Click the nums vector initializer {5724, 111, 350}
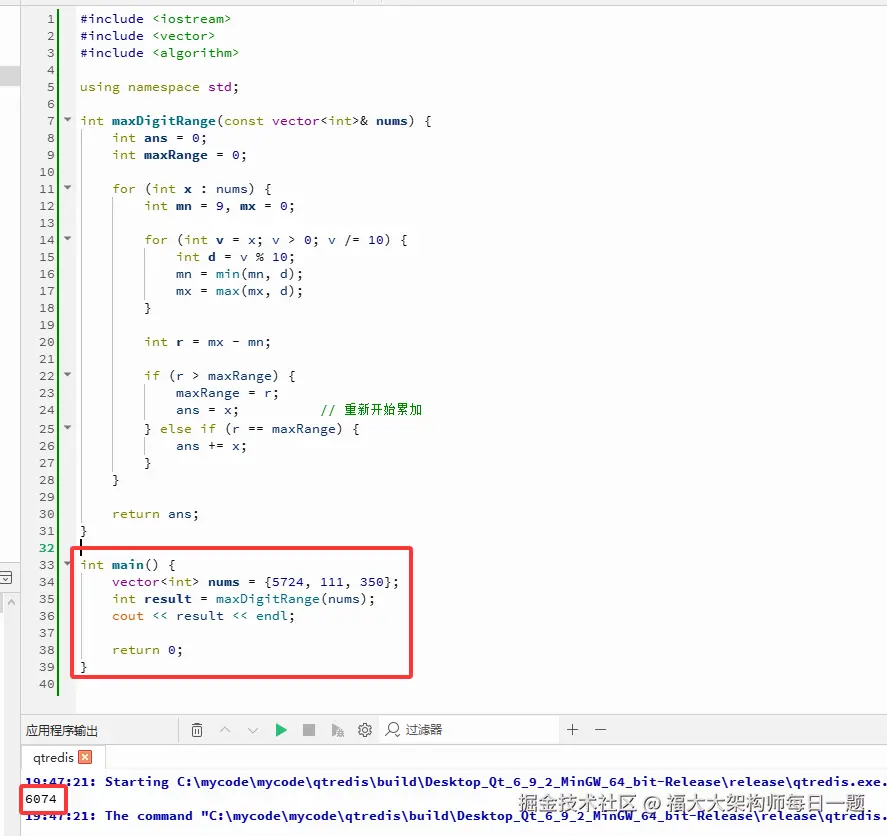 [x=327, y=582]
